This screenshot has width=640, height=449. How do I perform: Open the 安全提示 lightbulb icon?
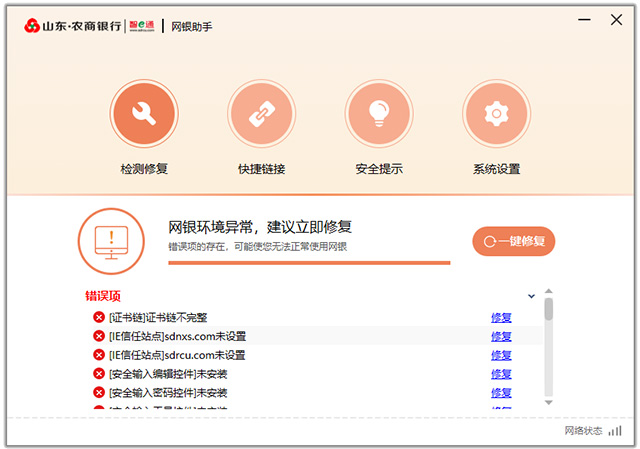coord(379,113)
